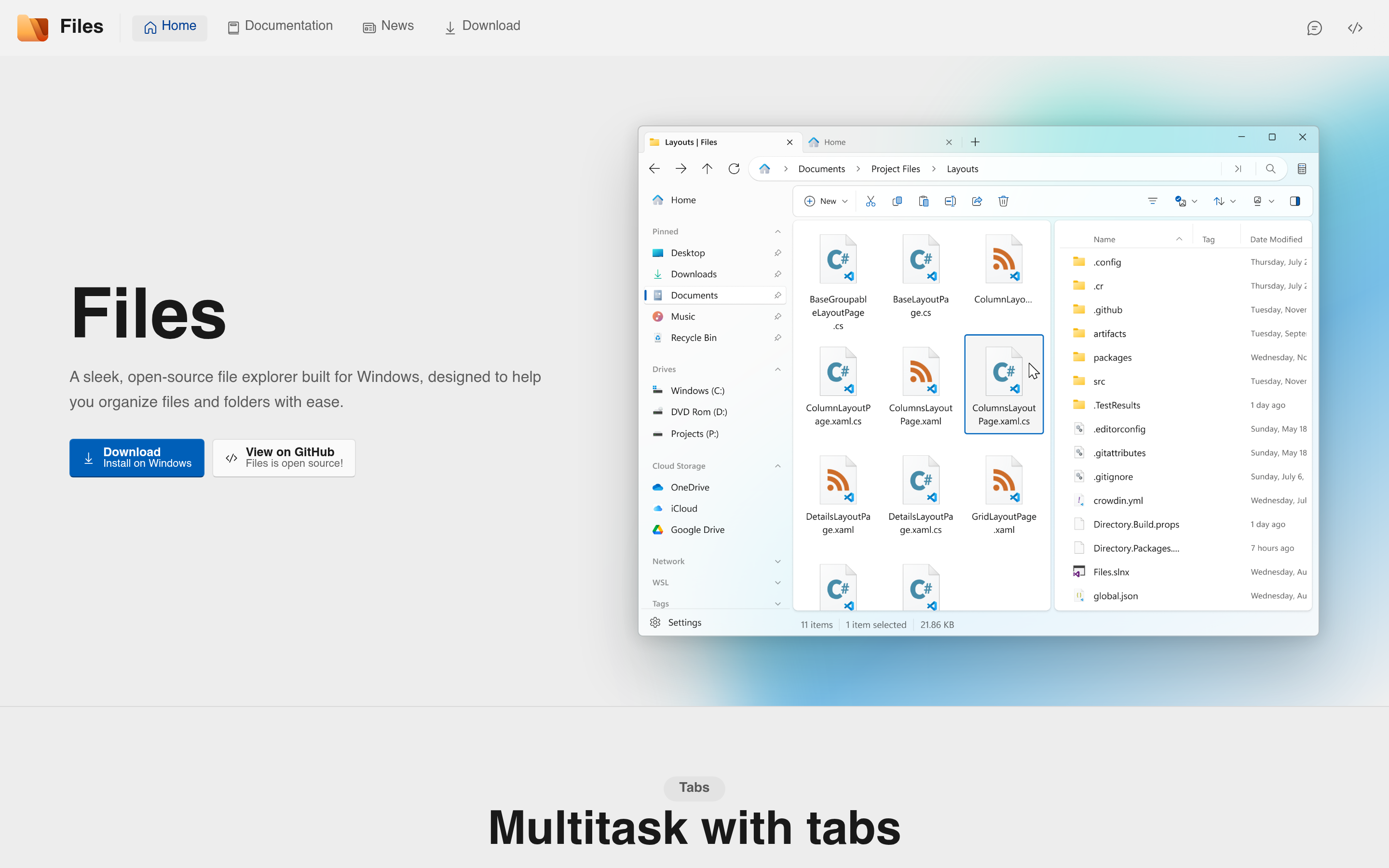The height and width of the screenshot is (868, 1389).
Task: Close the Home tab in window
Action: click(x=949, y=142)
